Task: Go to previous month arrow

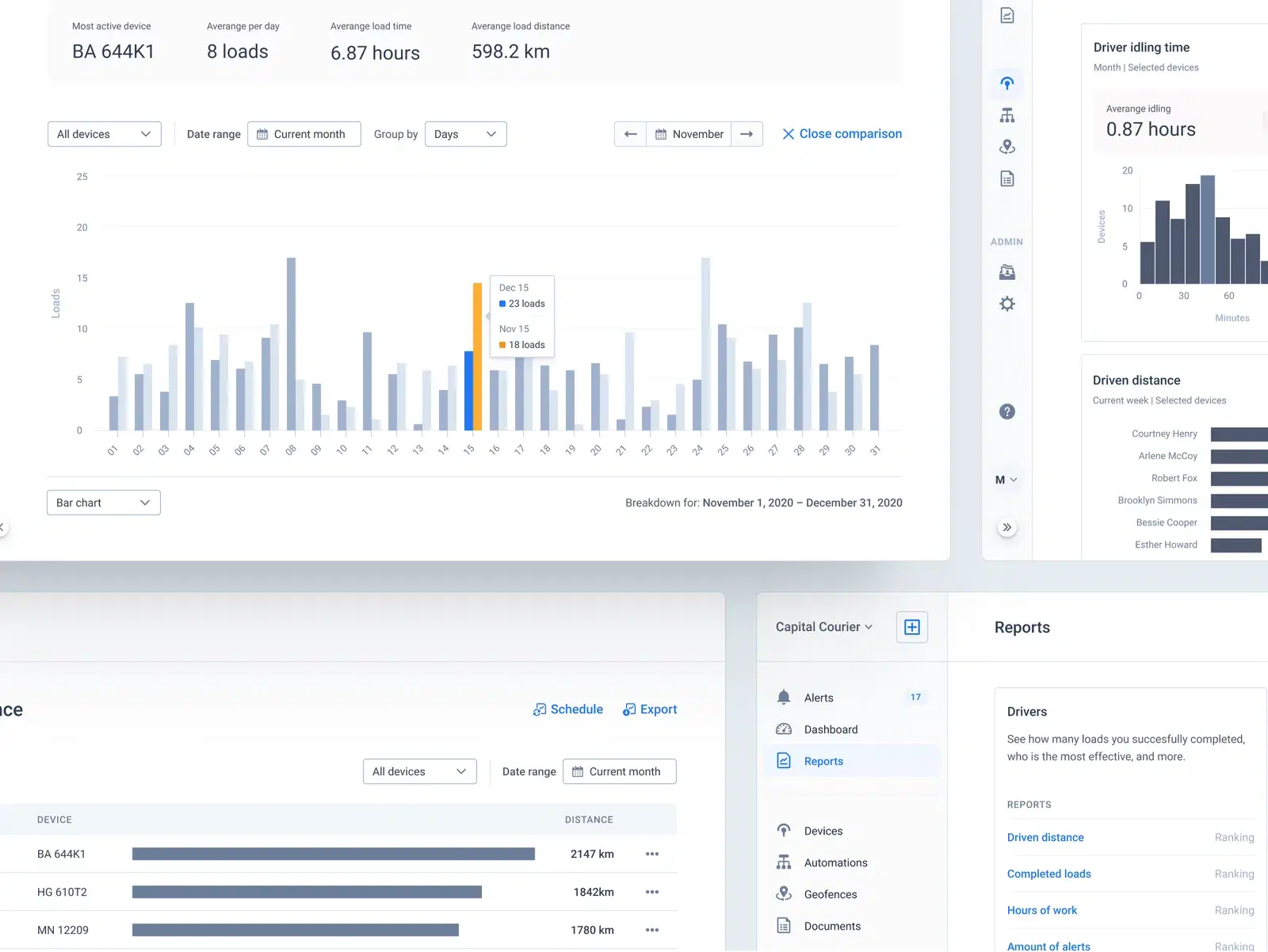Action: (x=631, y=134)
